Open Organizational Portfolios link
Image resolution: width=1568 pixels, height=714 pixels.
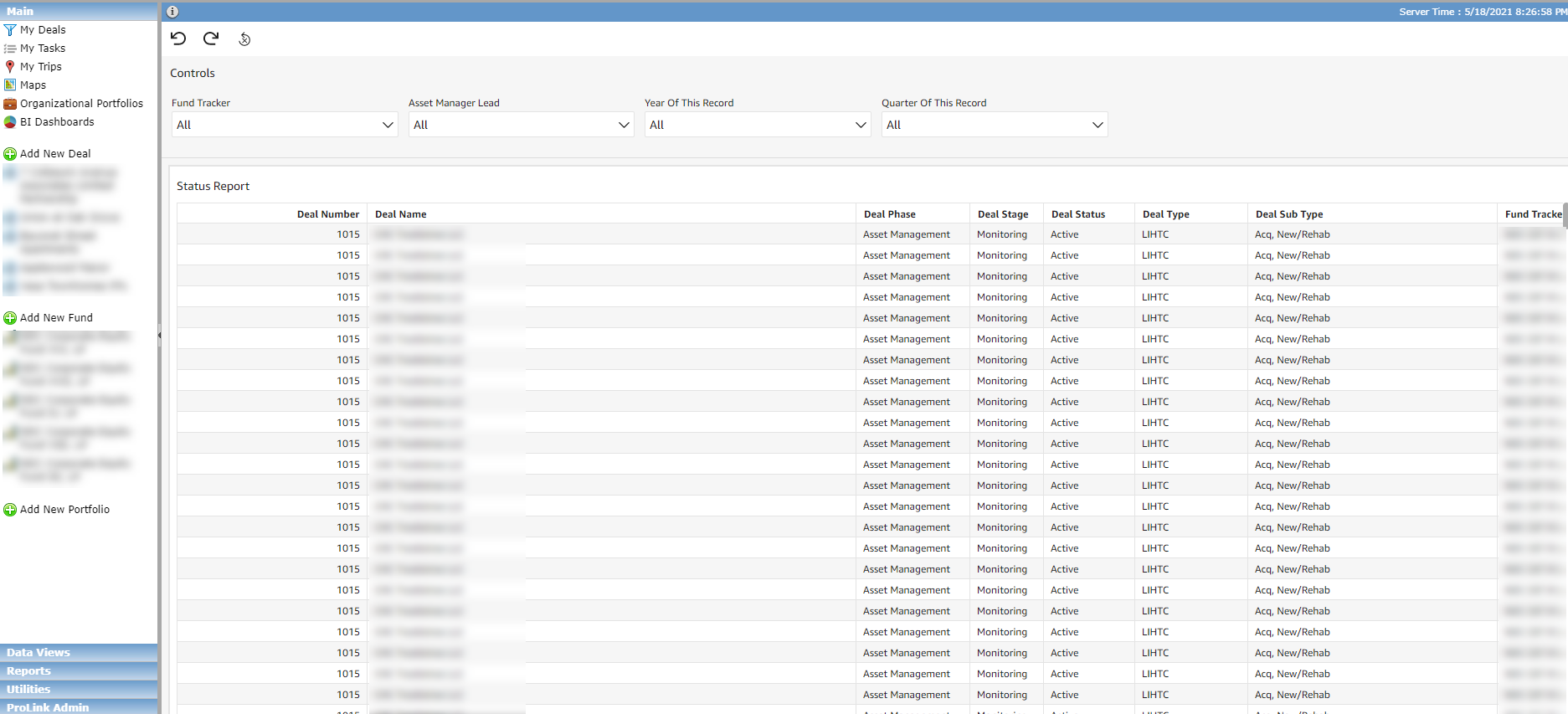pos(81,104)
